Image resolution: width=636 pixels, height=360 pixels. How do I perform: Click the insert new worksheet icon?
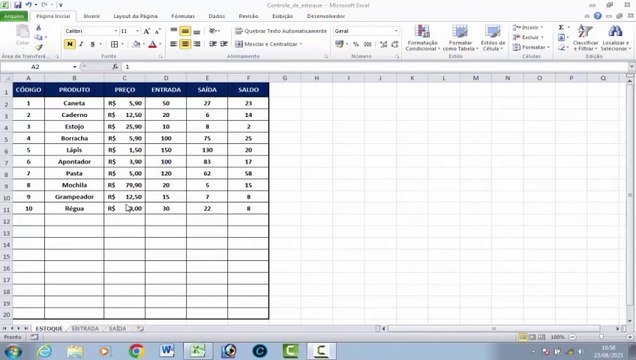[140, 328]
